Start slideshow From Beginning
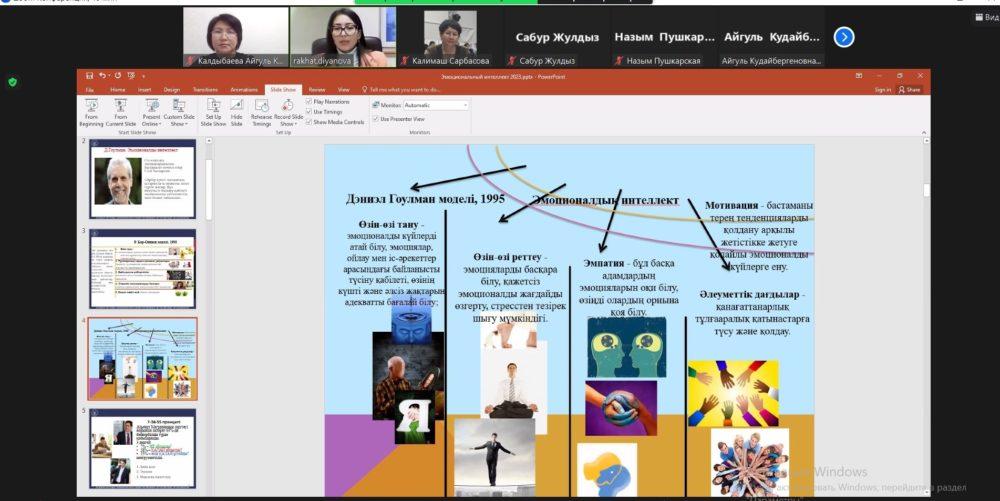Screen dimensions: 1000x501 (x=92, y=112)
